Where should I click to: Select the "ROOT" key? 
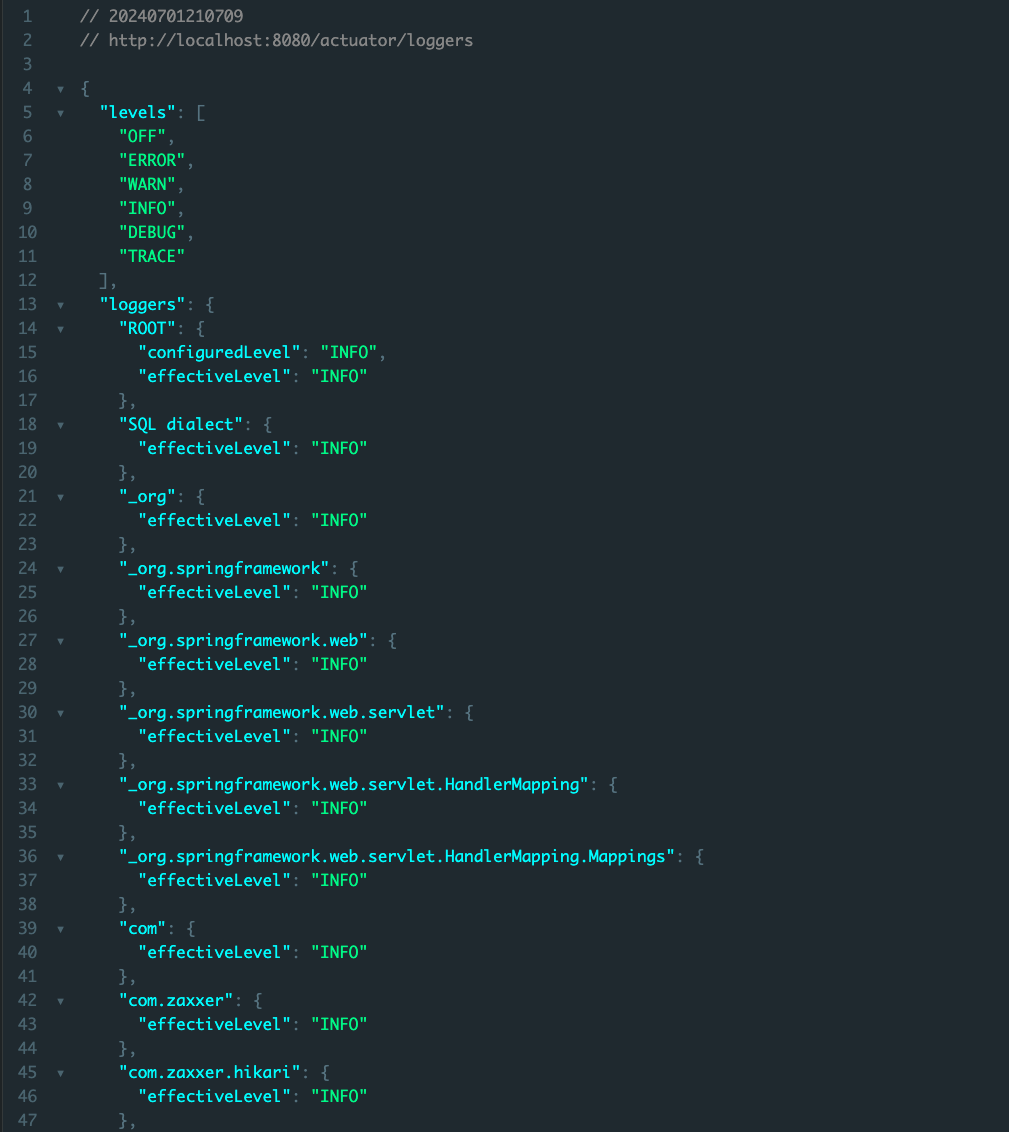147,328
